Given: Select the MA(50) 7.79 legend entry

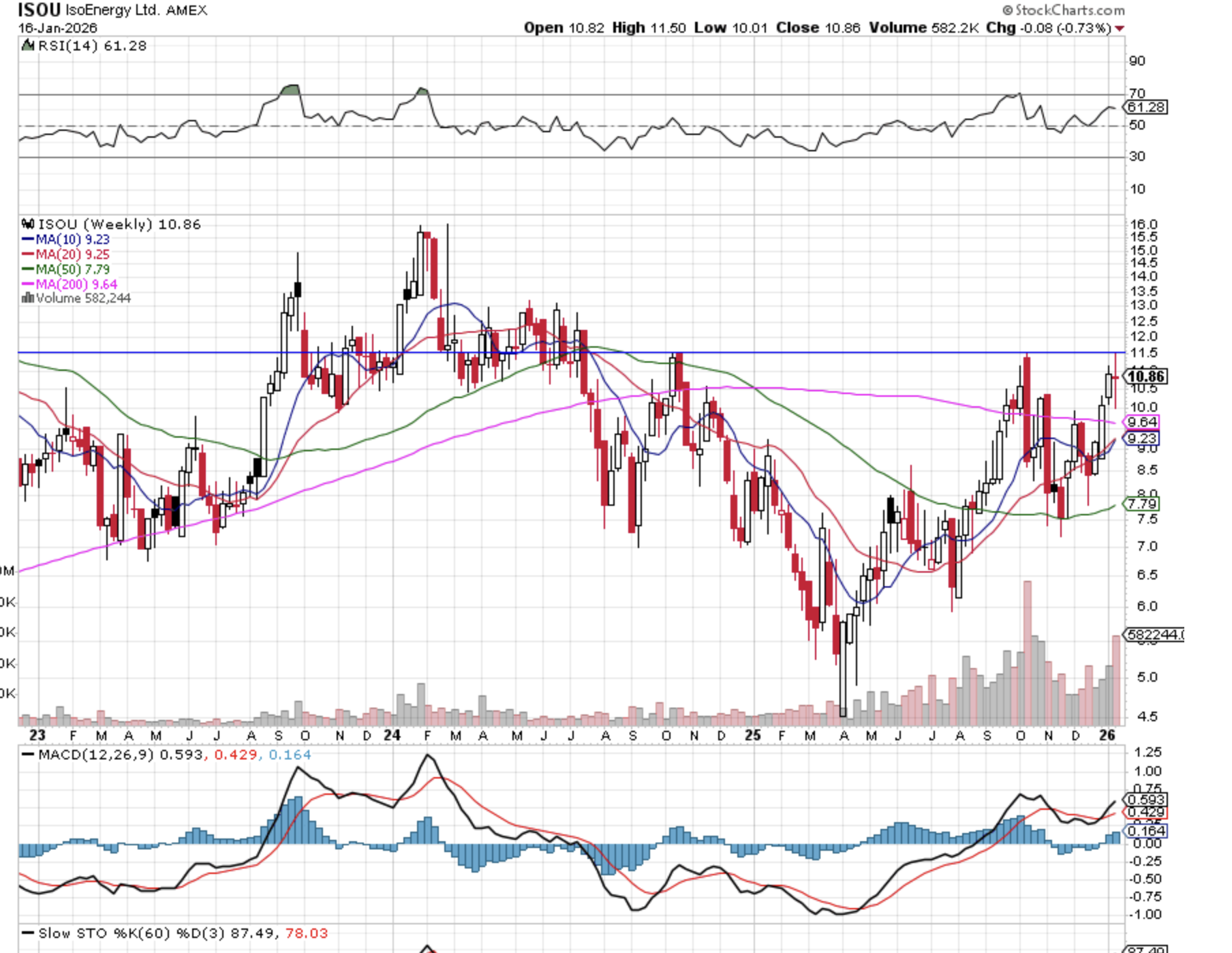Looking at the screenshot, I should [x=66, y=269].
